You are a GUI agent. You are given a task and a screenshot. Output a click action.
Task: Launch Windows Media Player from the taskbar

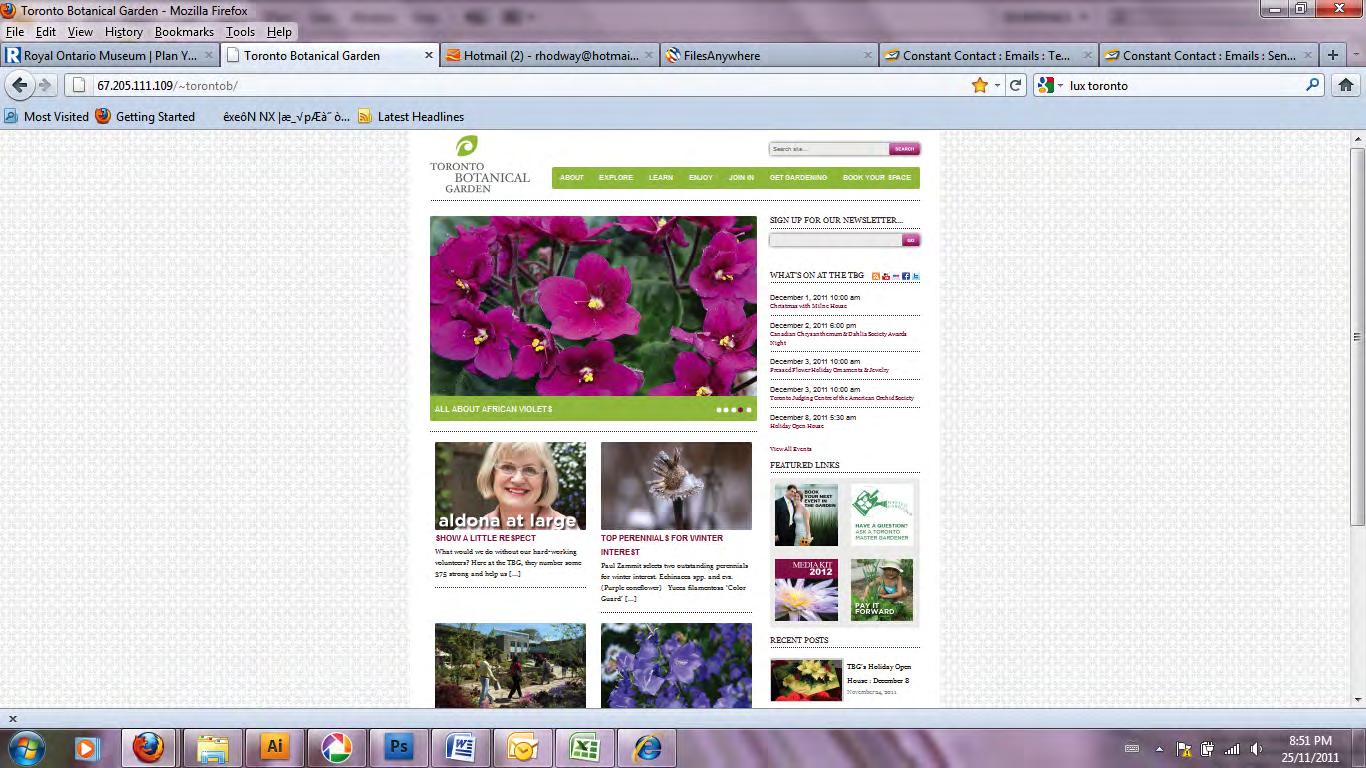[87, 748]
